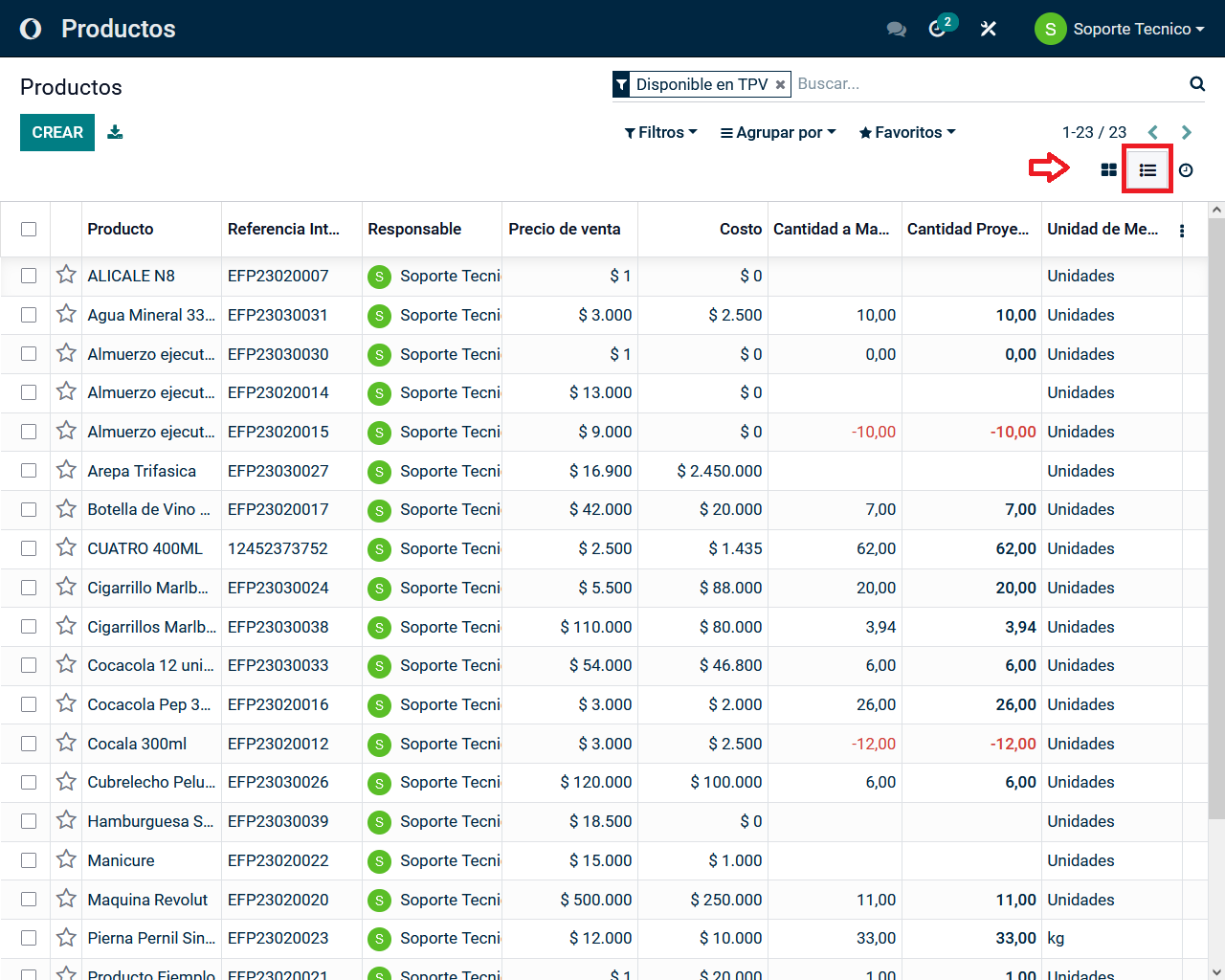
Task: Switch to activity view clock icon
Action: (x=1186, y=170)
